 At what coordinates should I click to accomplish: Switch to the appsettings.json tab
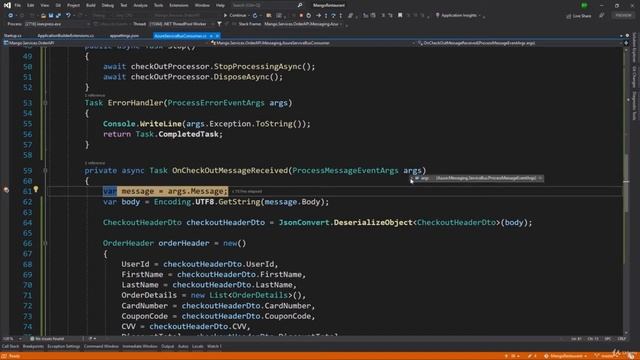coord(124,36)
